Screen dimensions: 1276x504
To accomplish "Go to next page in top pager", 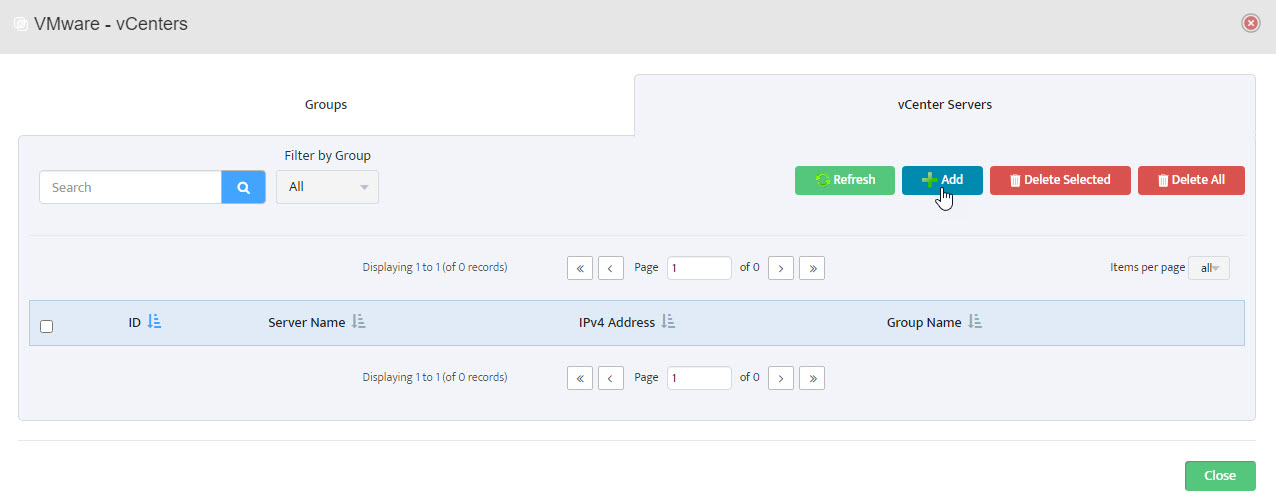I will 781,268.
